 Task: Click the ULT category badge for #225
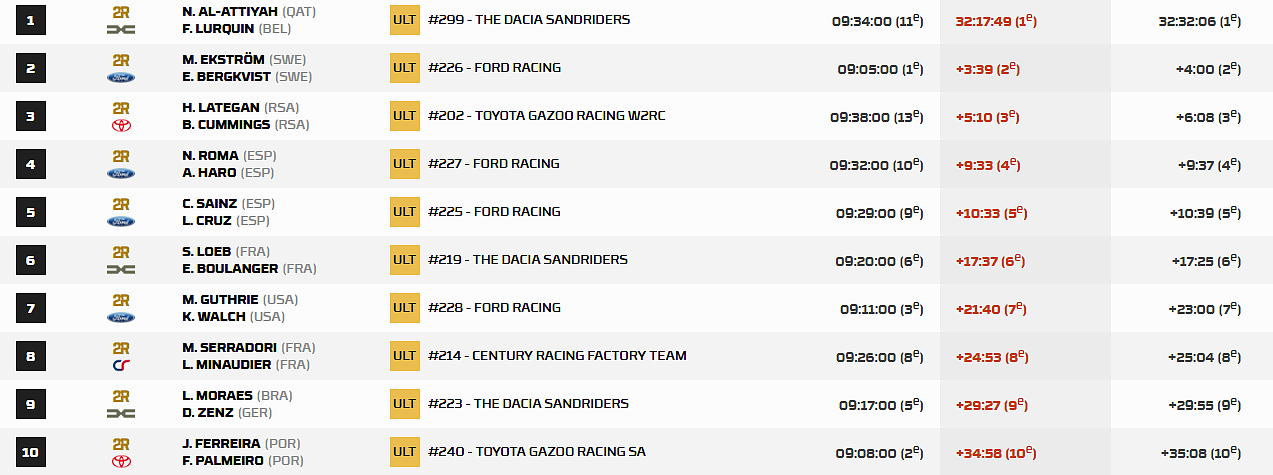pyautogui.click(x=404, y=212)
